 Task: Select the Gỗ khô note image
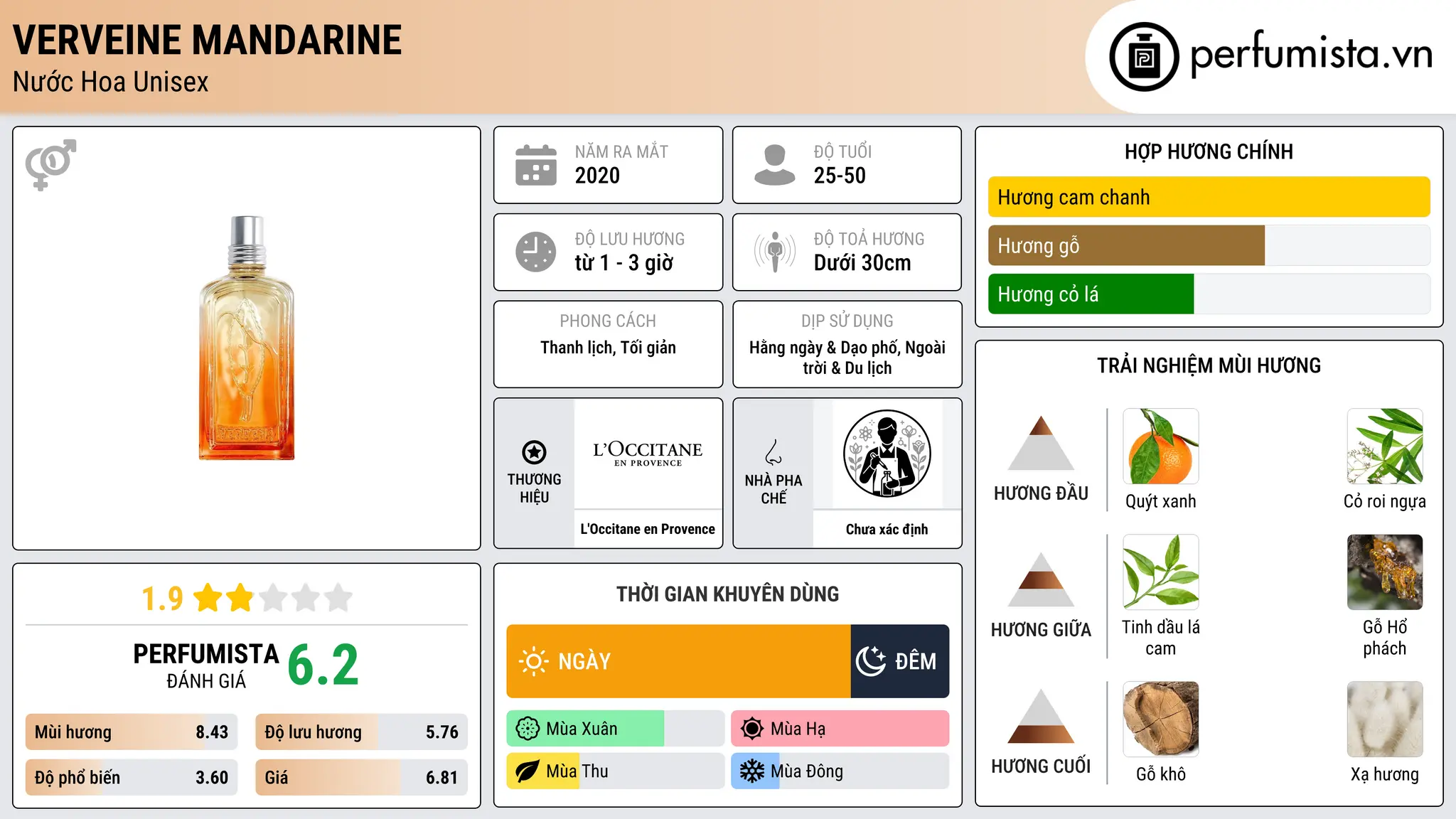[1161, 719]
